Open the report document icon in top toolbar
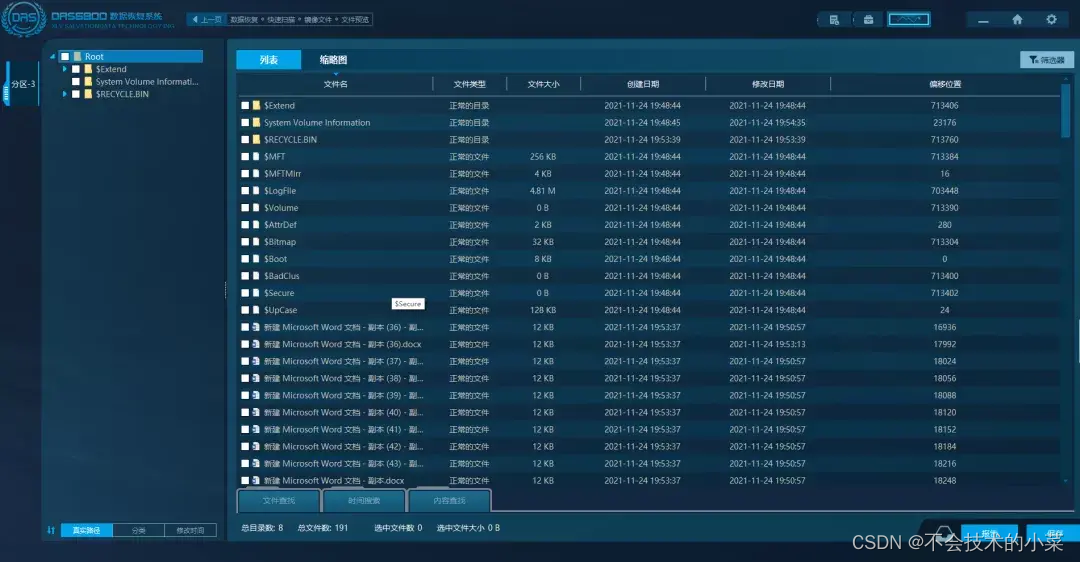Viewport: 1080px width, 562px height. click(x=834, y=20)
